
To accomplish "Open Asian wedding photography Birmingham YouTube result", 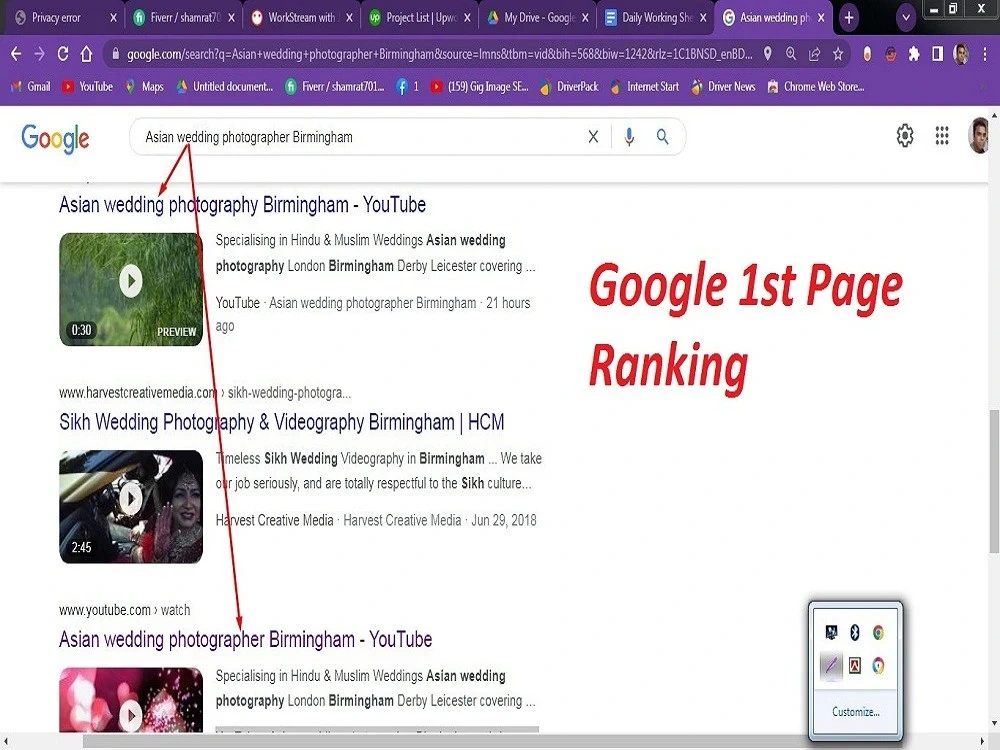I will (242, 205).
